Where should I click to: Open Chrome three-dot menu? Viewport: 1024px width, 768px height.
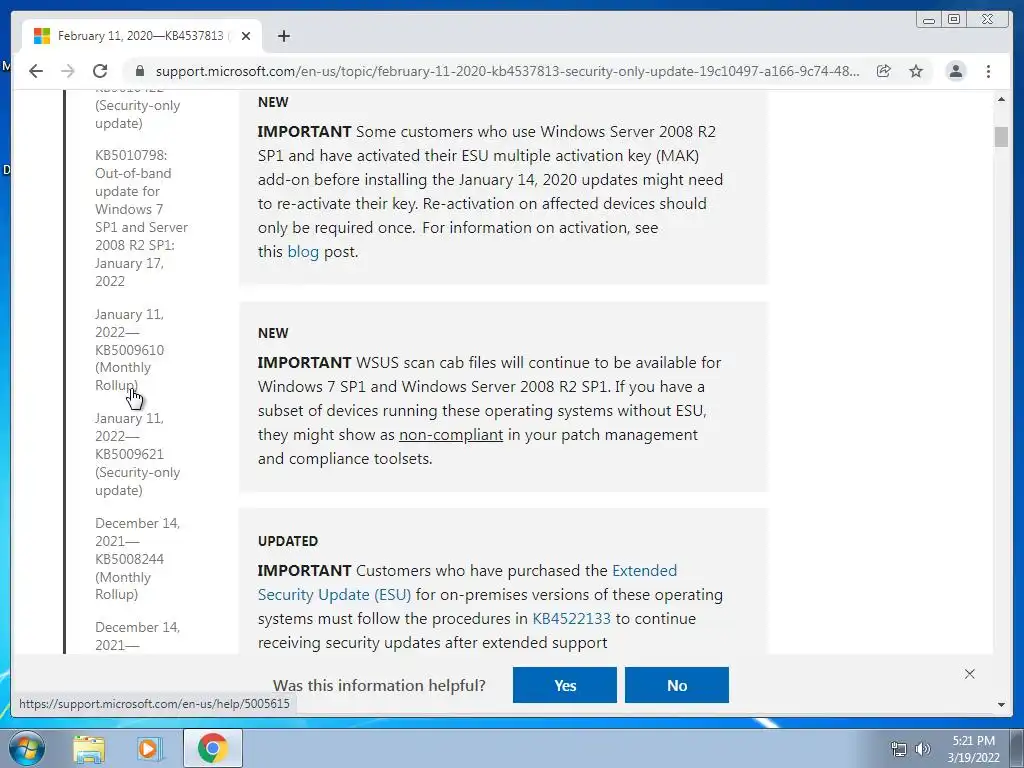pyautogui.click(x=988, y=71)
